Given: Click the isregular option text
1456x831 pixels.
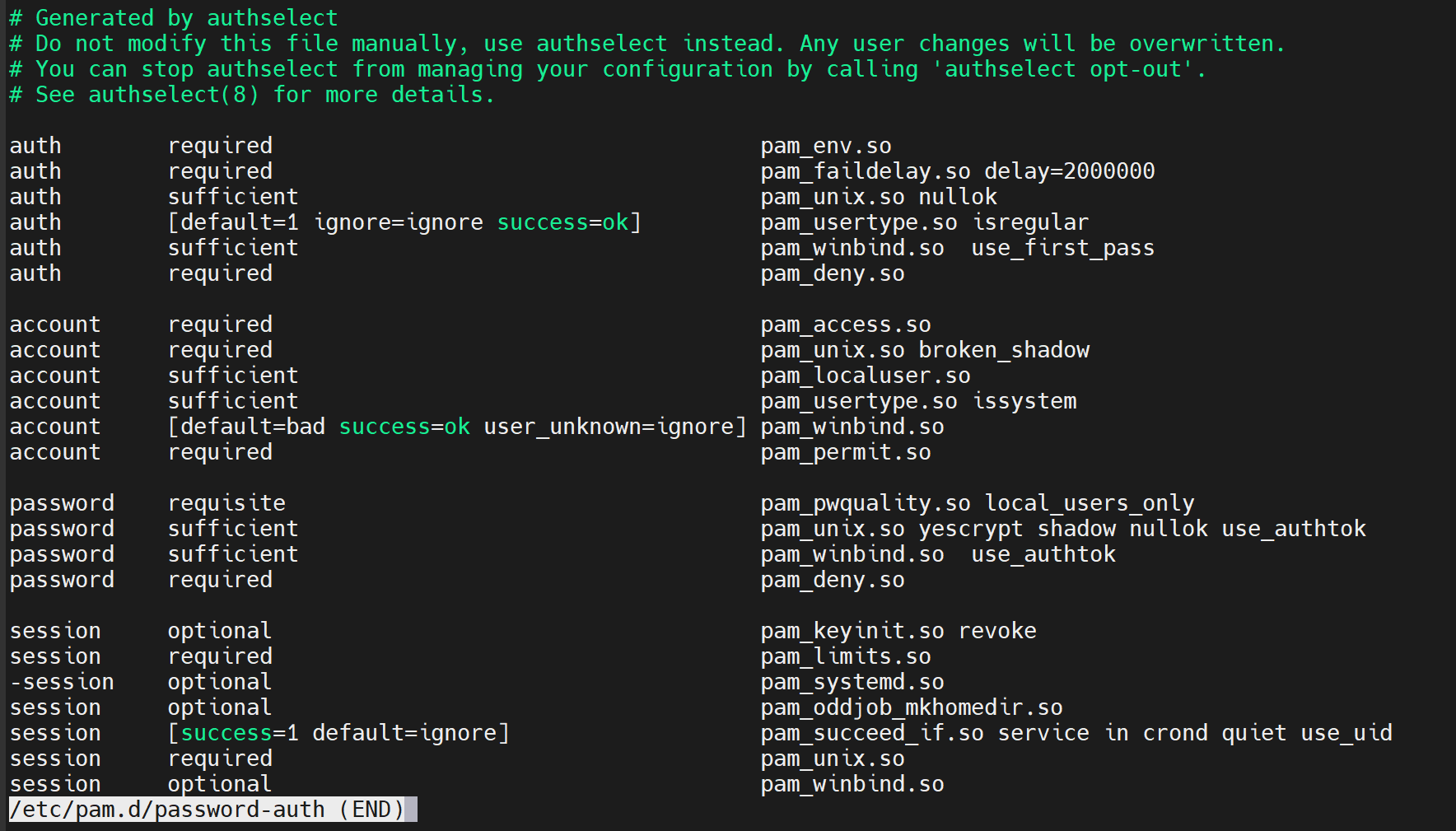Looking at the screenshot, I should click(1030, 222).
